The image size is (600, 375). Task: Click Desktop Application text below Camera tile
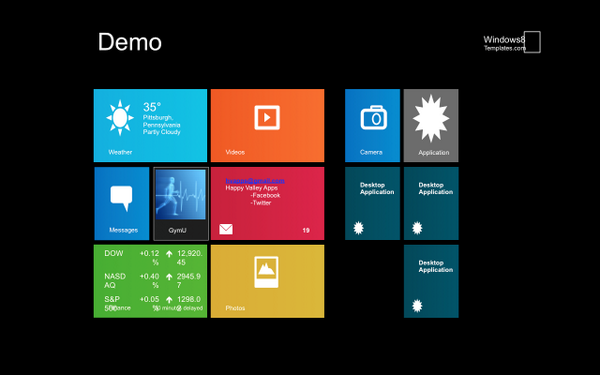tap(377, 188)
